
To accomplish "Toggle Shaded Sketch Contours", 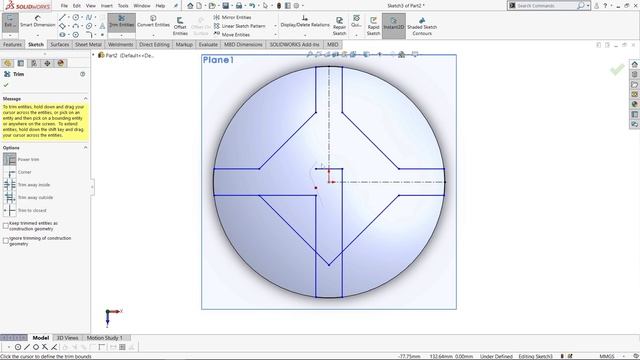I will click(422, 26).
